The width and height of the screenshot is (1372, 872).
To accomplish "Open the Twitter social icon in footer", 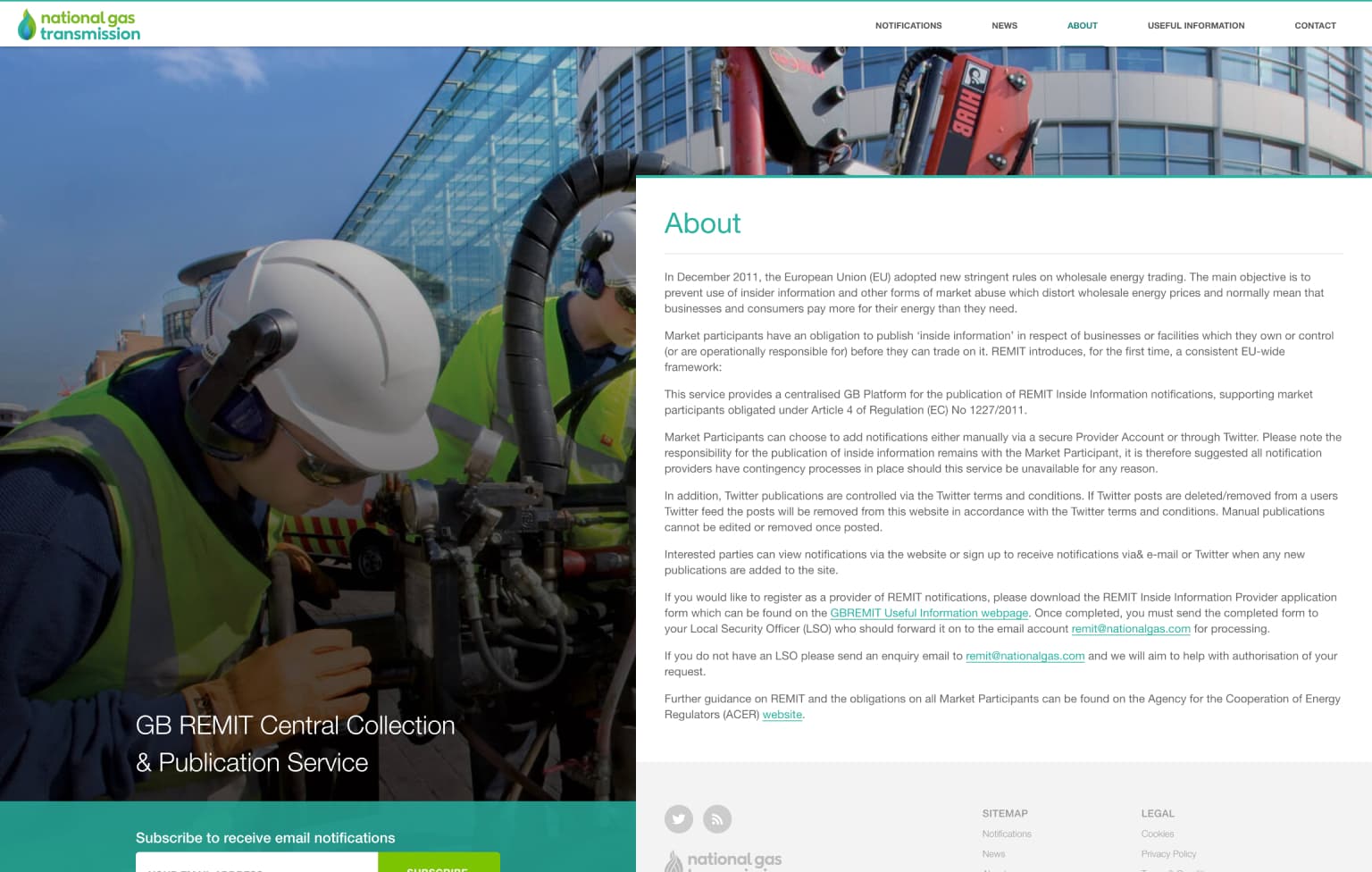I will (679, 818).
